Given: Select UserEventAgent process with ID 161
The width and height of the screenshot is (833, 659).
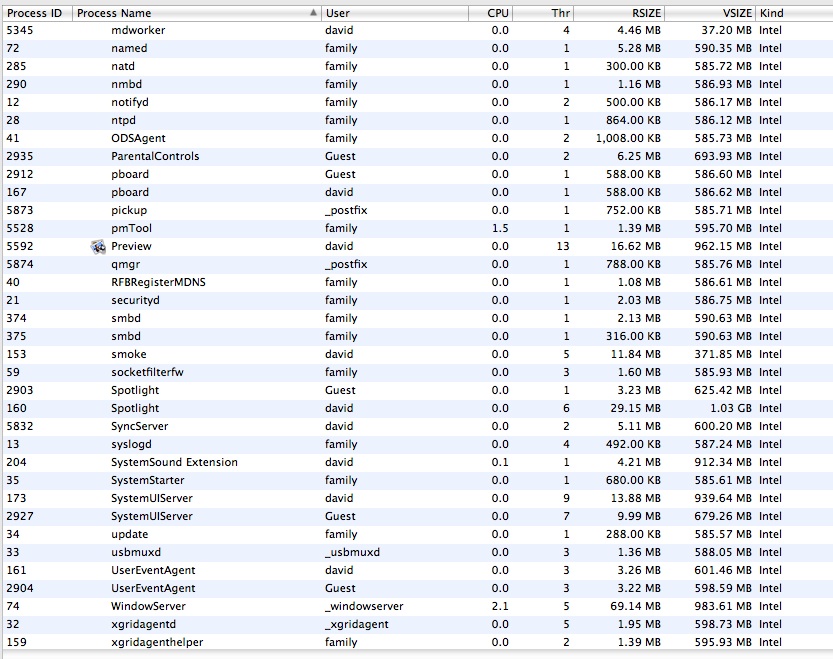Looking at the screenshot, I should 416,570.
